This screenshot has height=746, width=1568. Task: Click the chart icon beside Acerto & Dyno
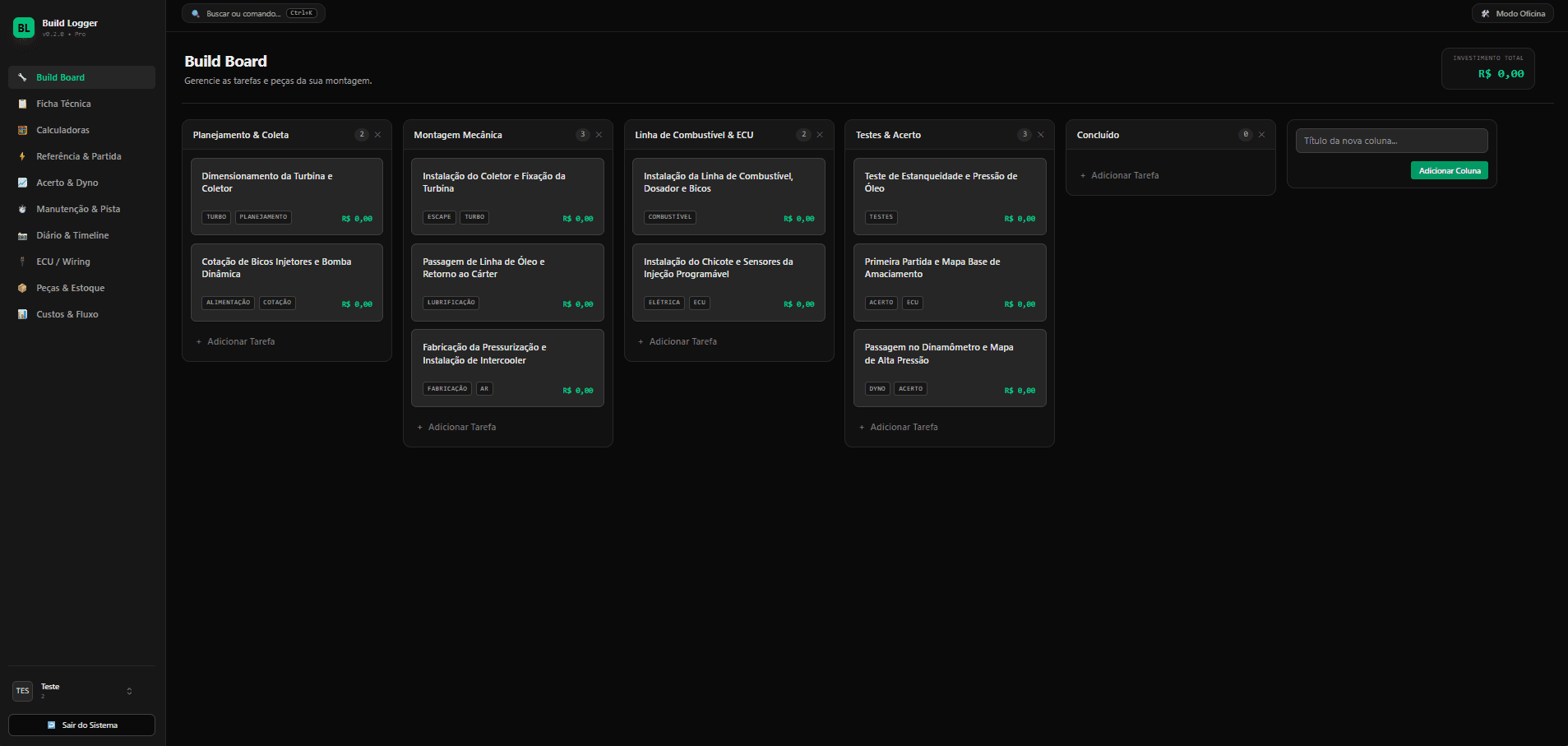point(22,183)
